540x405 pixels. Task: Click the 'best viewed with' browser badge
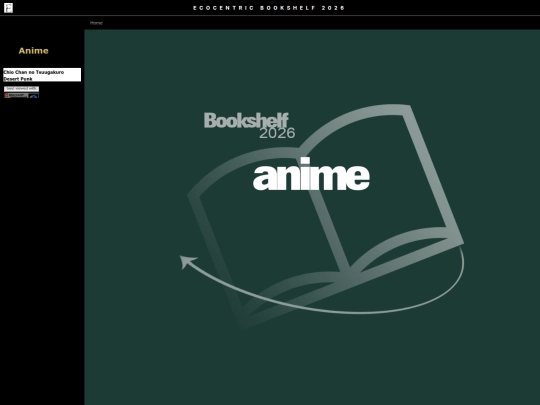click(21, 92)
